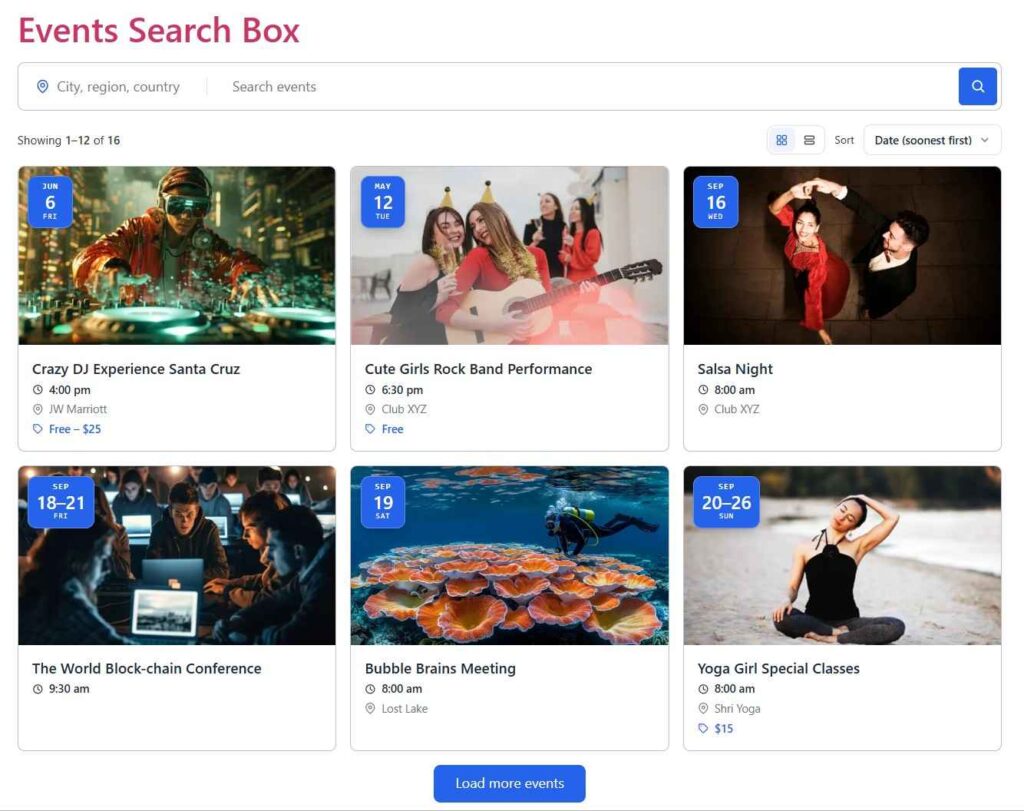The height and width of the screenshot is (811, 1024).
Task: Click the guitar girls band thumbnail
Action: (x=509, y=255)
